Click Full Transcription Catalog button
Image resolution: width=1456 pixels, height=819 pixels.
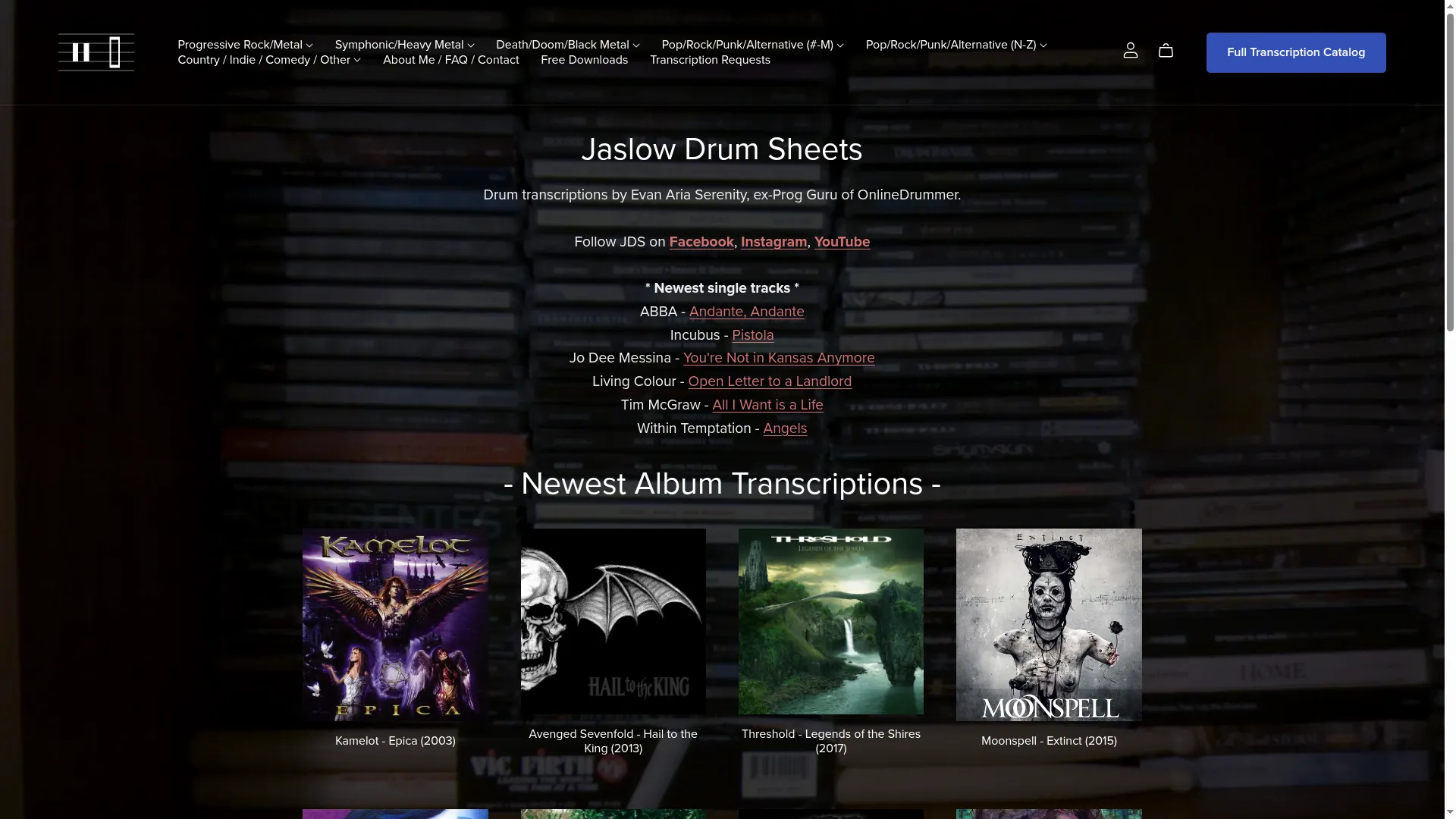(1296, 52)
